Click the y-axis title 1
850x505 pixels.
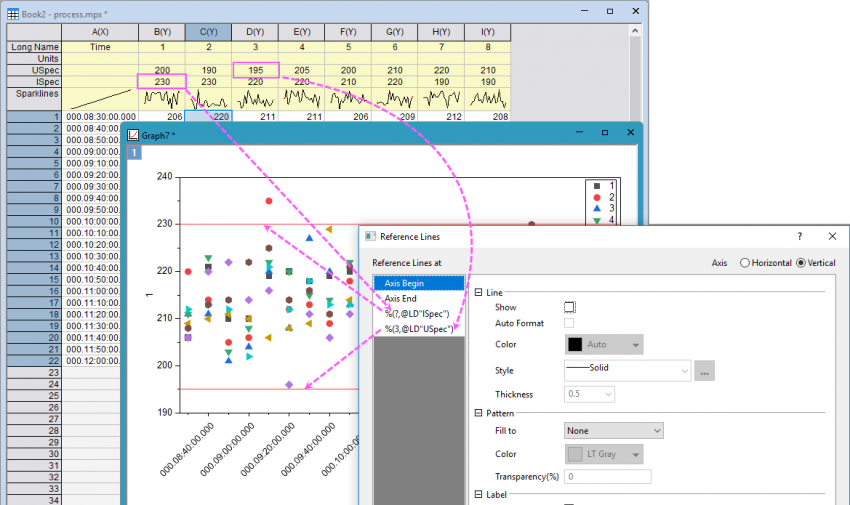pyautogui.click(x=149, y=295)
